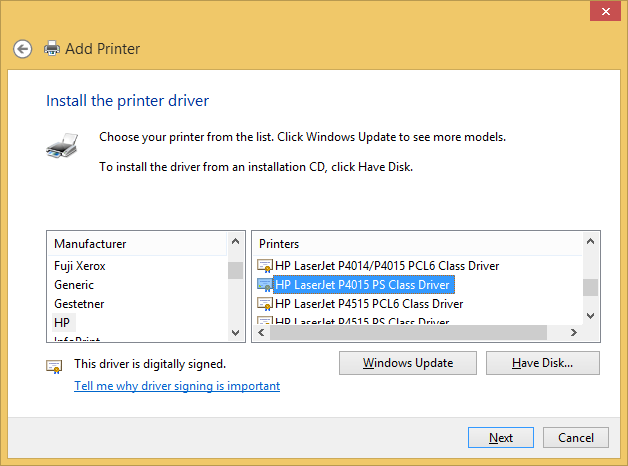Click the digitally signed certificate icon
Viewport: 628px width, 466px height.
click(x=55, y=366)
